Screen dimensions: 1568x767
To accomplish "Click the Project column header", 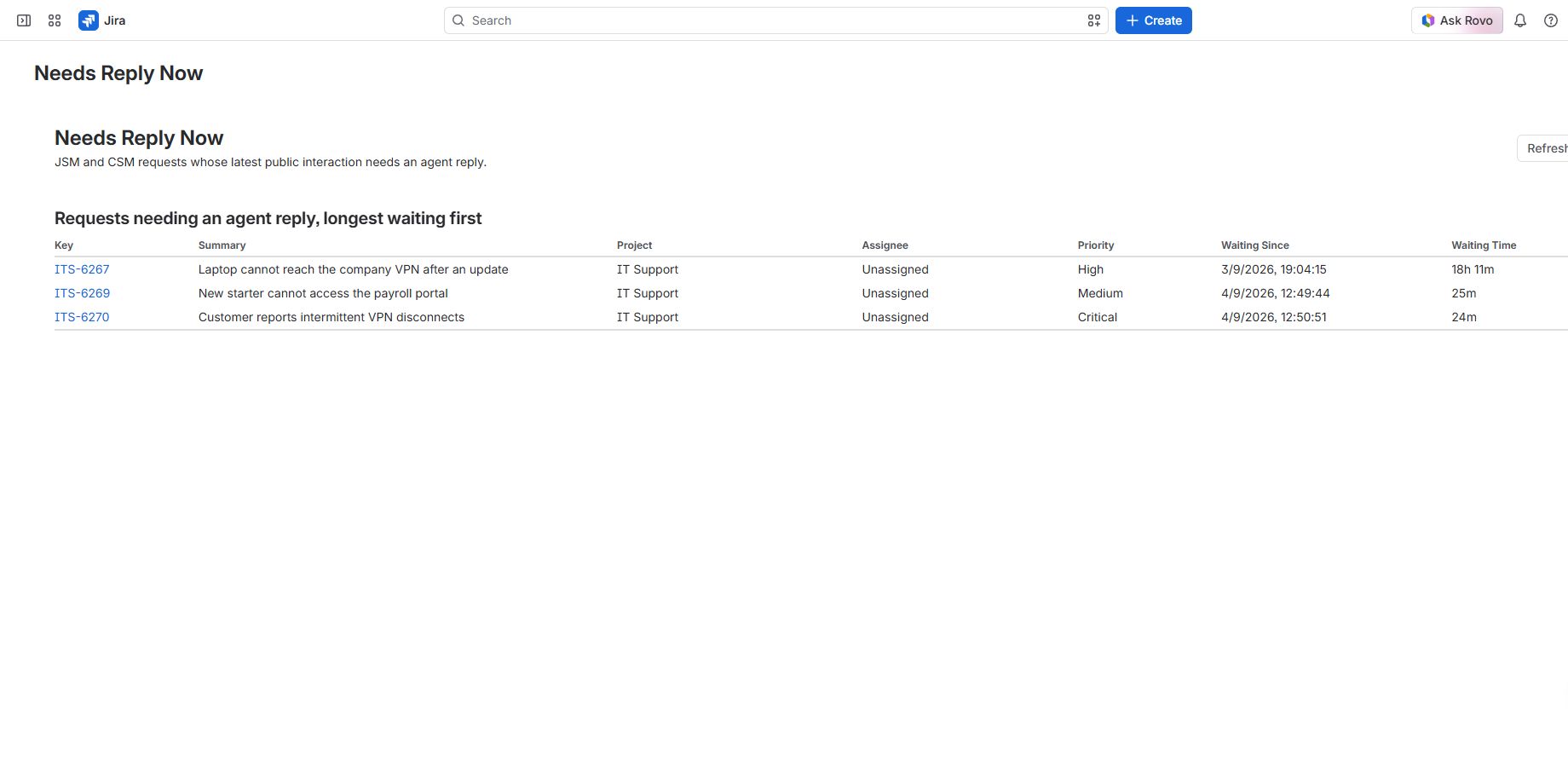I will pyautogui.click(x=634, y=245).
